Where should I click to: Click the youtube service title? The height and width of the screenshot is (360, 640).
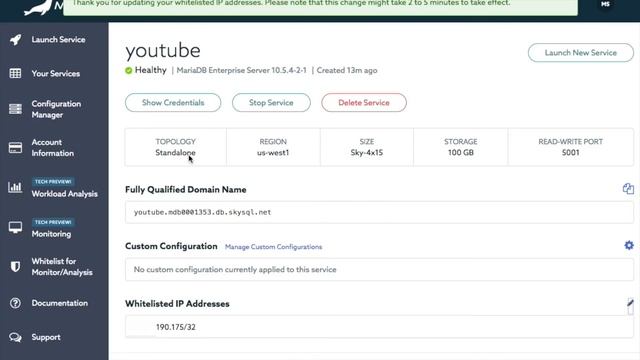(x=163, y=51)
